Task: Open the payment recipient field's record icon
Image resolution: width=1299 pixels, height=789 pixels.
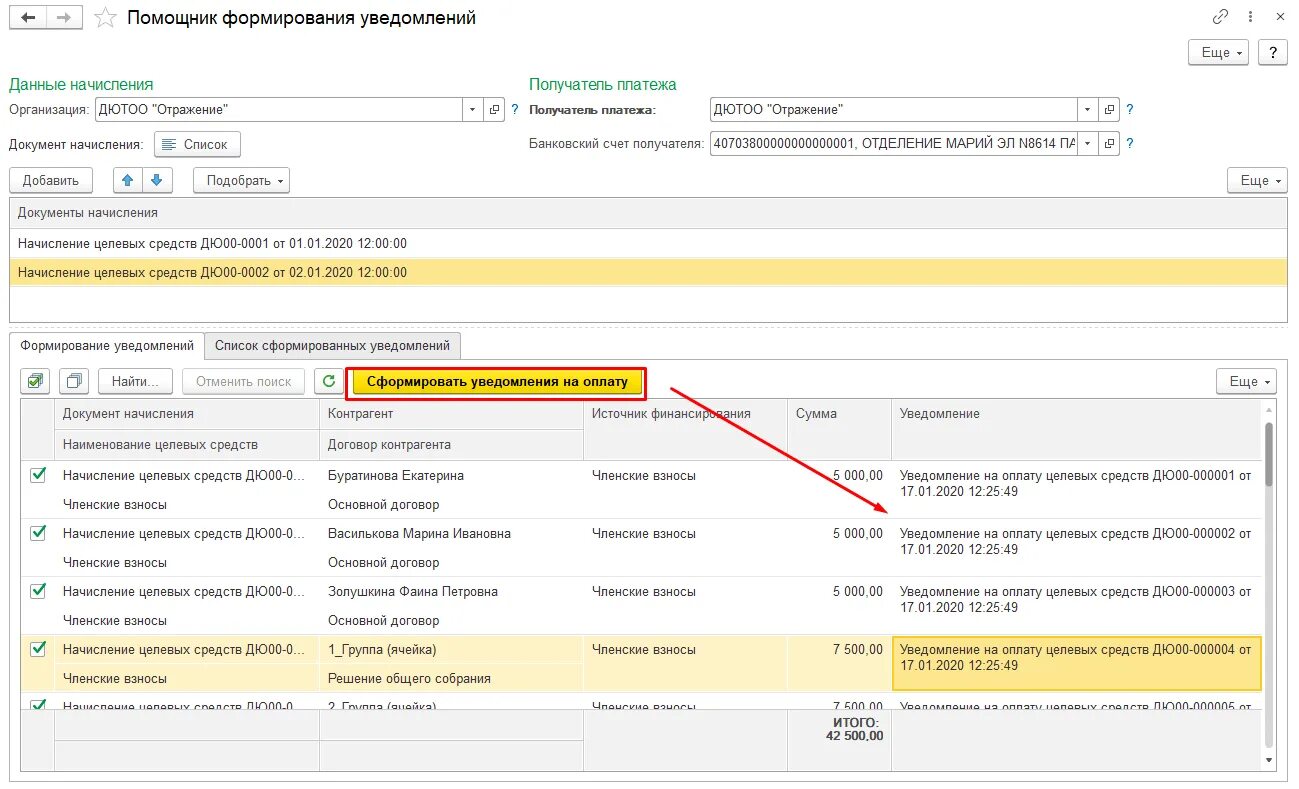Action: click(x=1109, y=110)
